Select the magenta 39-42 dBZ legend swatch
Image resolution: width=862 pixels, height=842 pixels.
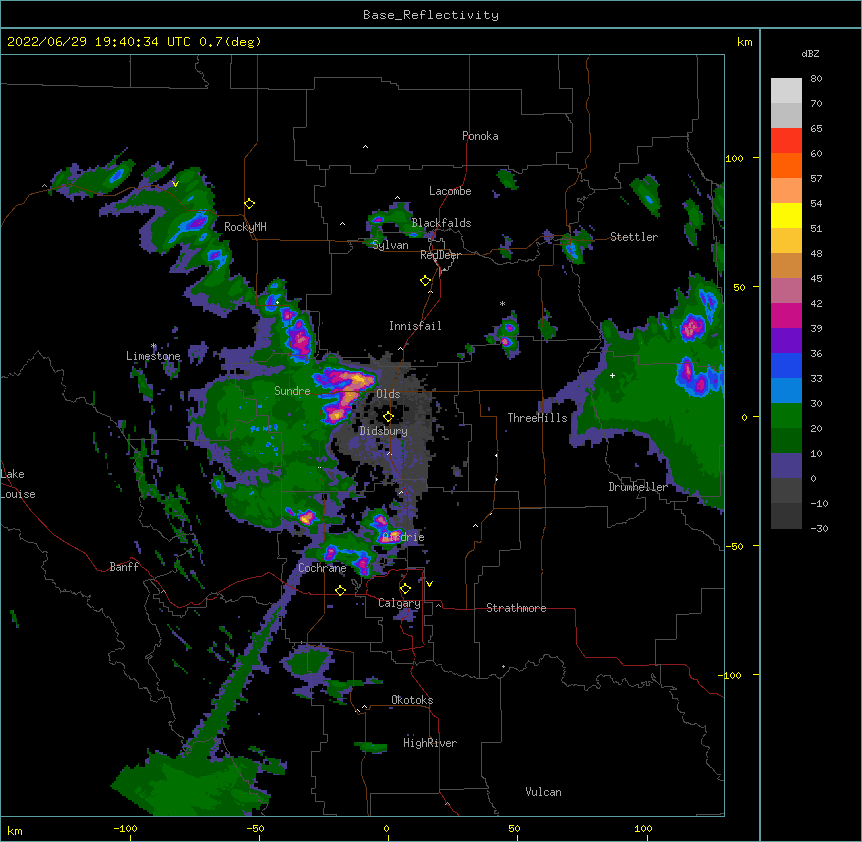pyautogui.click(x=786, y=315)
